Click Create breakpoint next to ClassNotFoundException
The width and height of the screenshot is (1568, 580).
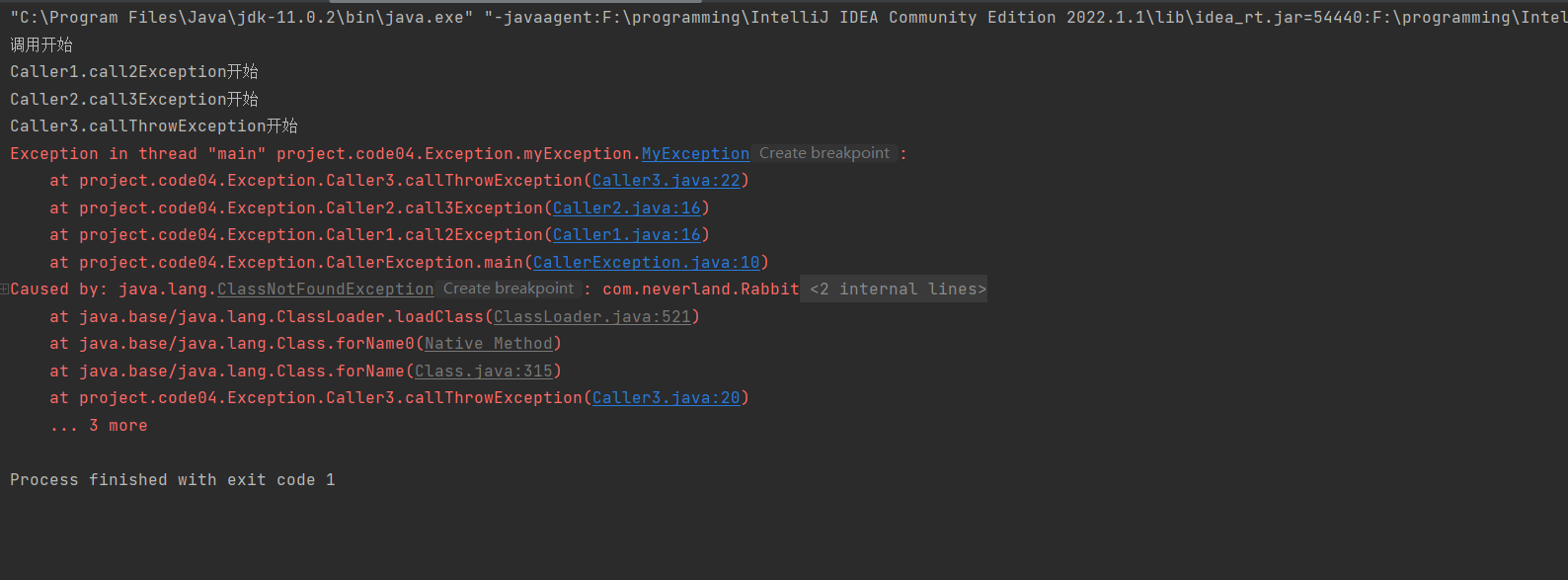pos(509,289)
